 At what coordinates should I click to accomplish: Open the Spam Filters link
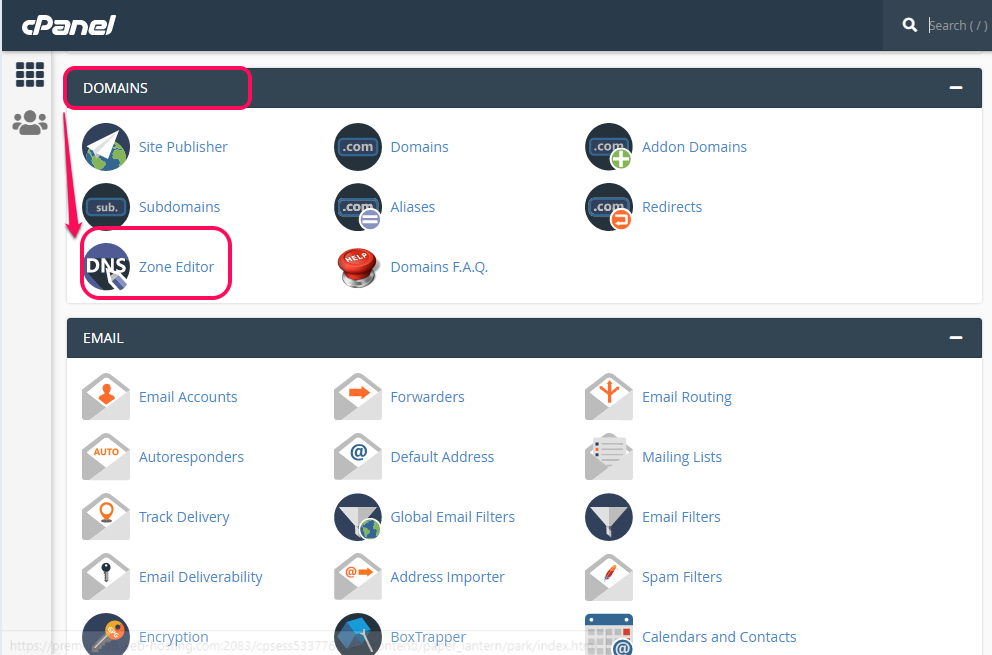681,577
